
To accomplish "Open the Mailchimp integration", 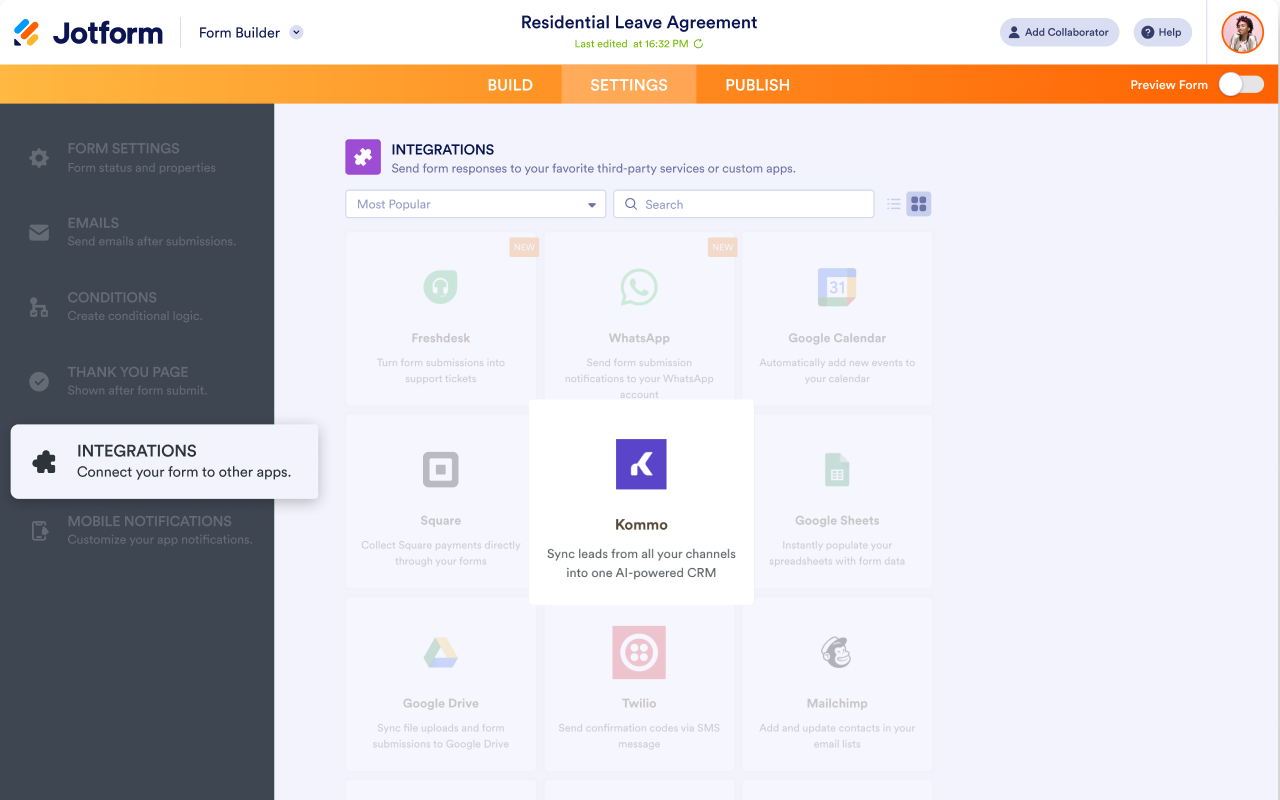I will click(837, 684).
